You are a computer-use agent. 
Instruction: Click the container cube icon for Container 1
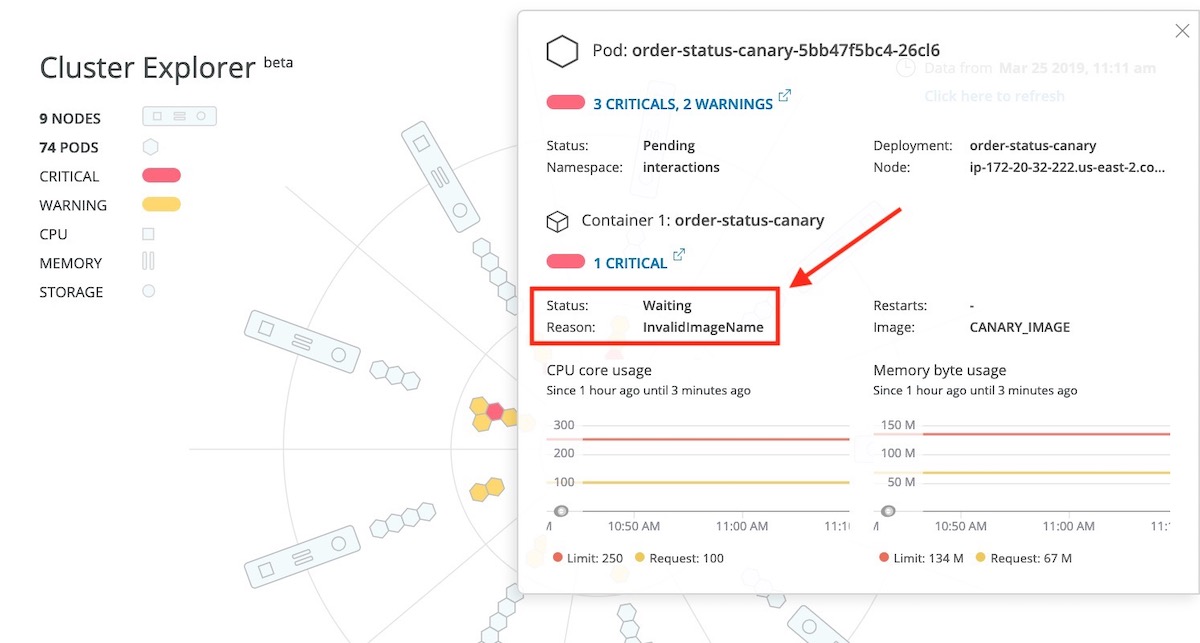pos(556,221)
